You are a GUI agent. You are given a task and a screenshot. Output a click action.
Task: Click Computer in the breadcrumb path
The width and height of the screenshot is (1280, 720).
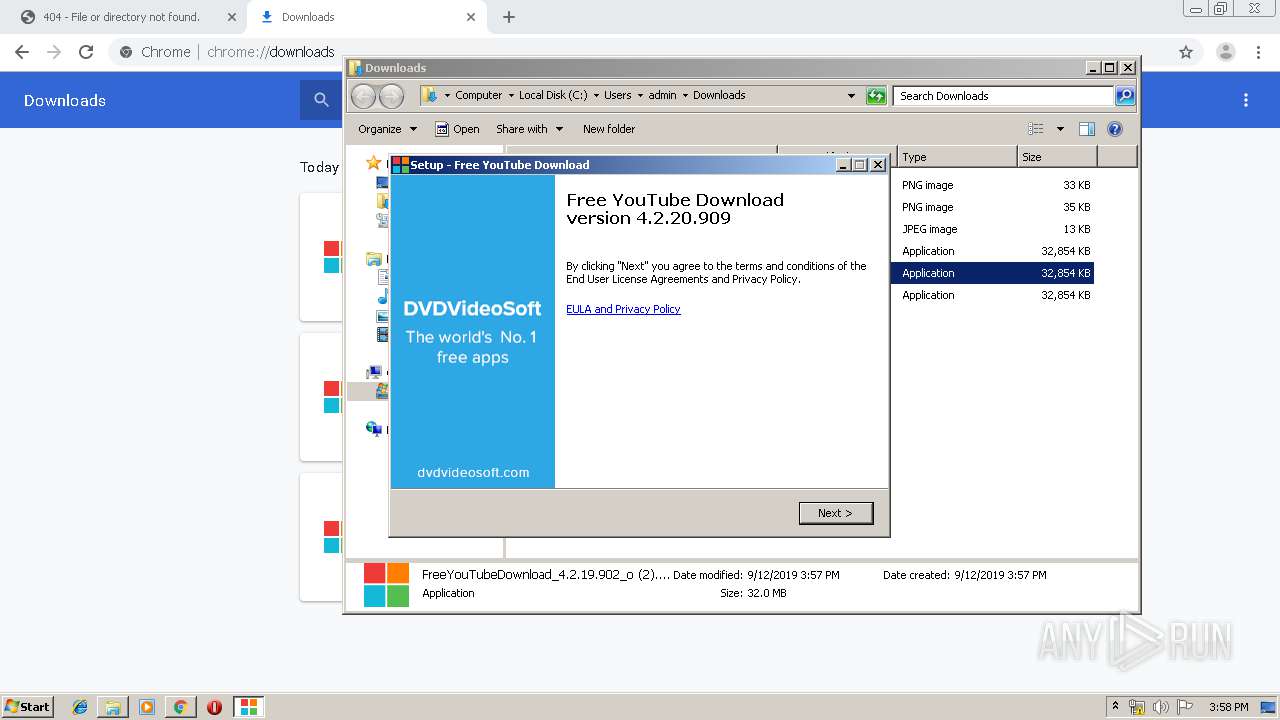[478, 96]
